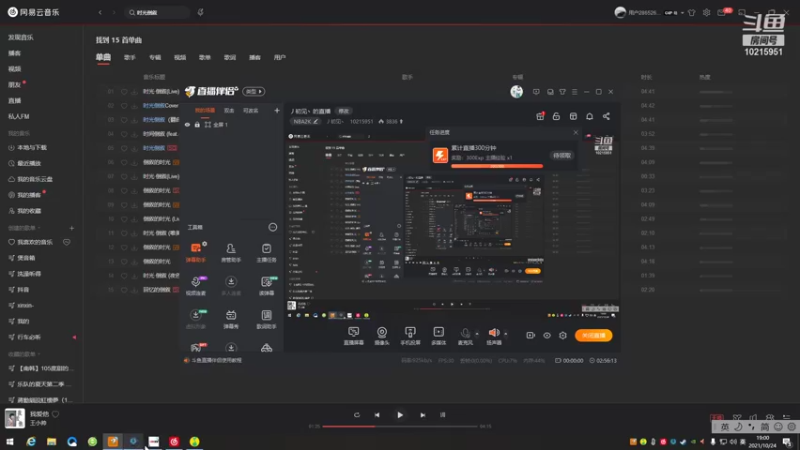Click the record video icon near 关闭直播

pos(530,335)
